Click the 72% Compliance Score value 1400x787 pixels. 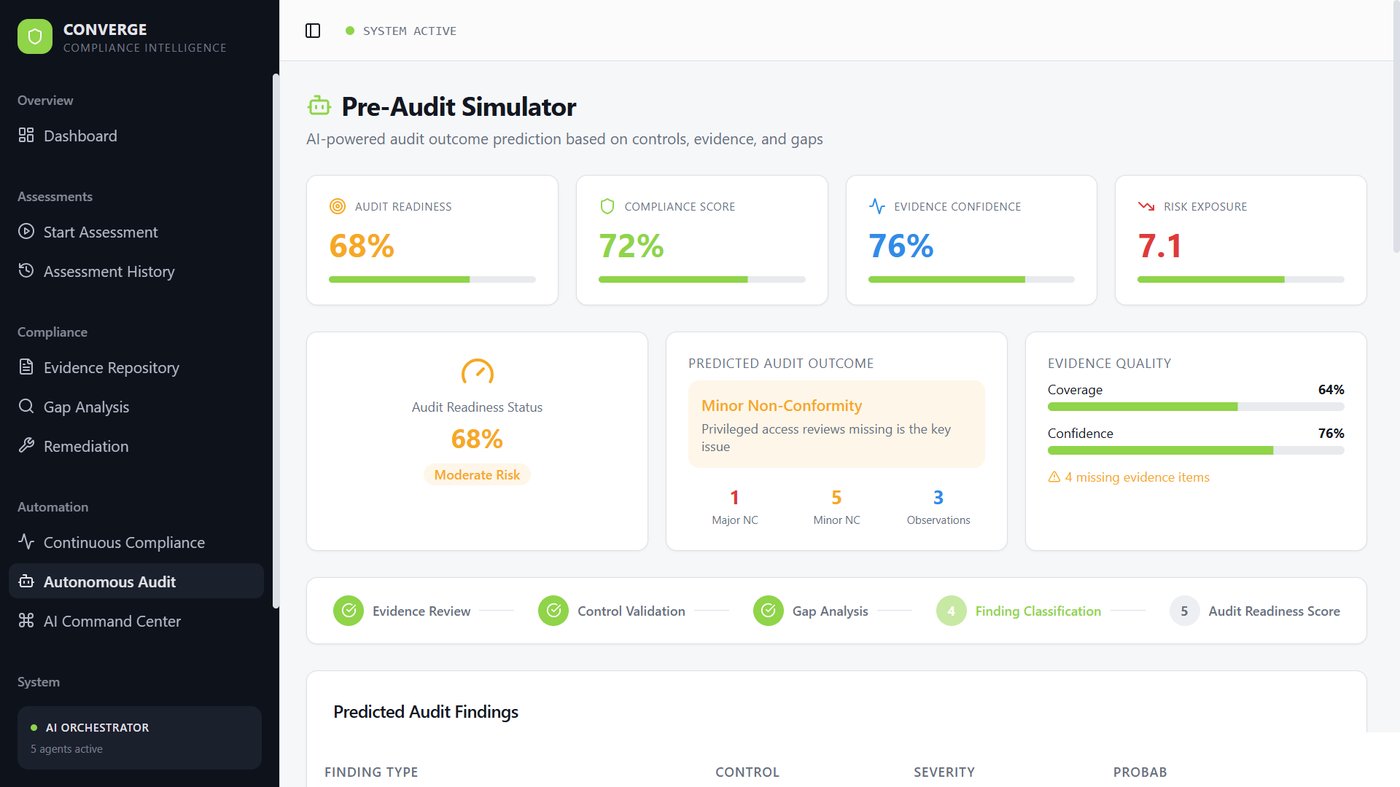pos(631,245)
